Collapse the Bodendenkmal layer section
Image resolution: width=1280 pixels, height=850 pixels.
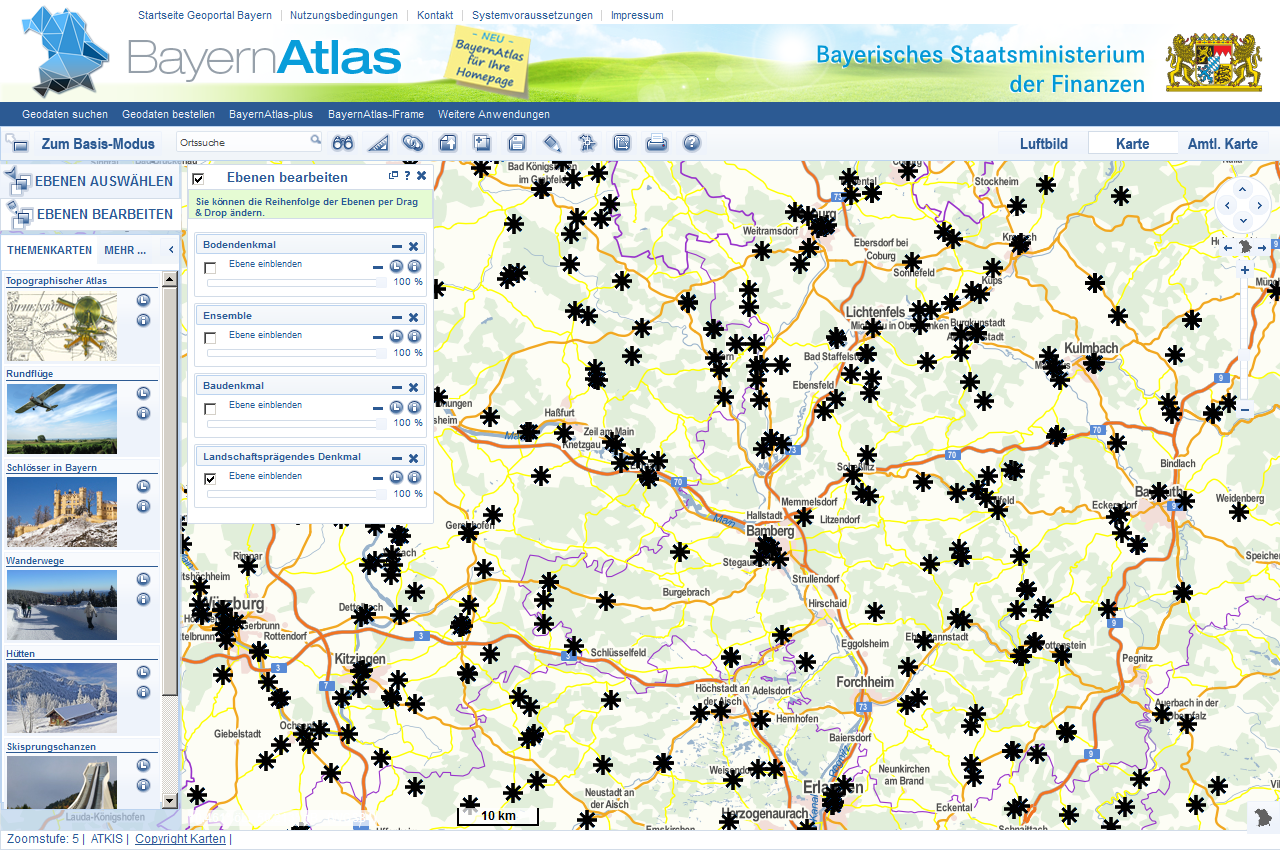[397, 246]
